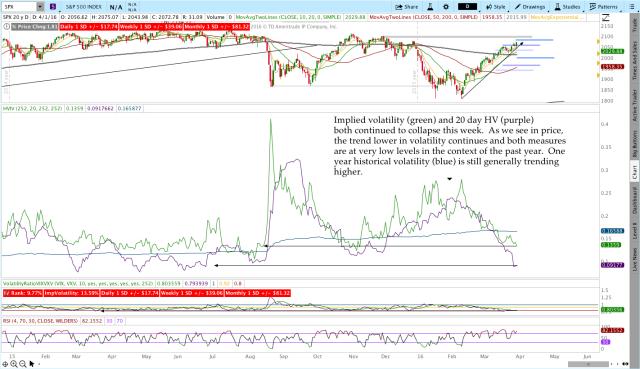The width and height of the screenshot is (640, 369).
Task: Click the HVIV value 0.1359
Action: [x=75, y=109]
